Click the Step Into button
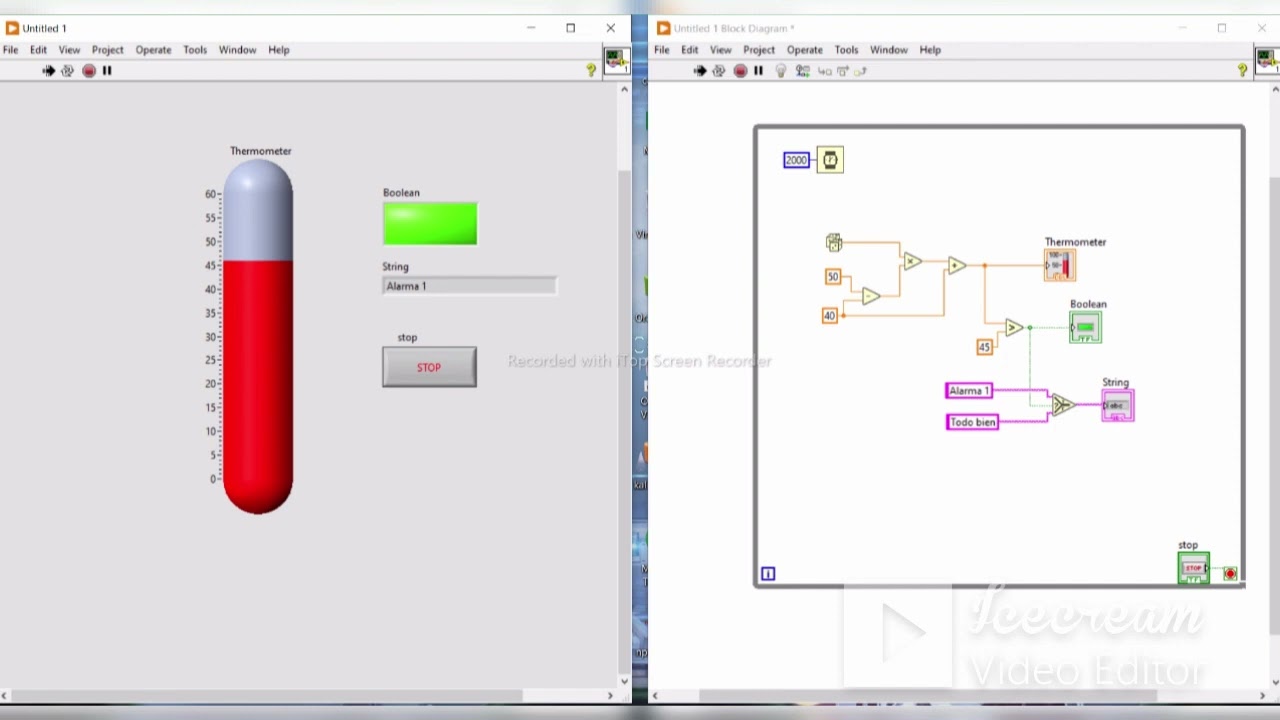The image size is (1280, 720). point(824,71)
